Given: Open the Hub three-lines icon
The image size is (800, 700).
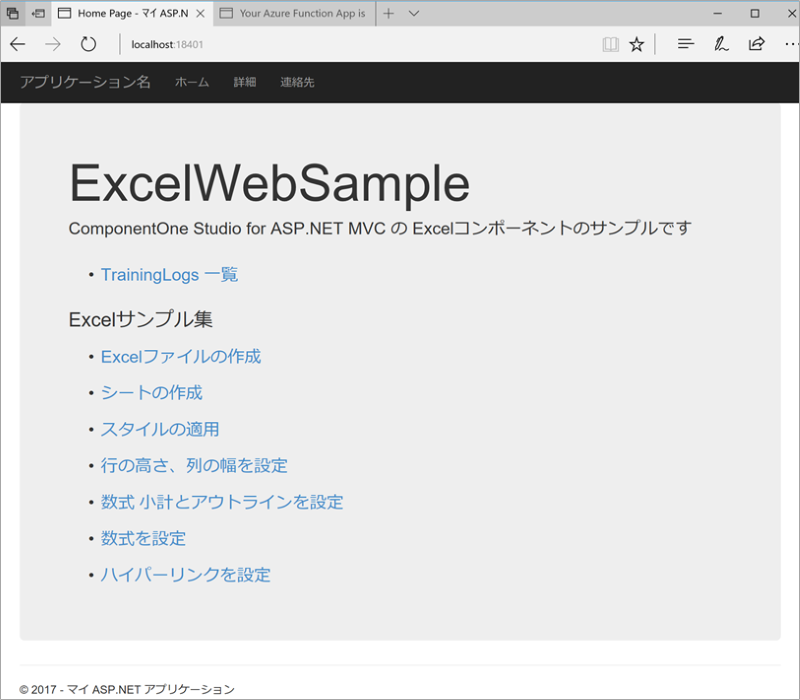Looking at the screenshot, I should coord(686,44).
